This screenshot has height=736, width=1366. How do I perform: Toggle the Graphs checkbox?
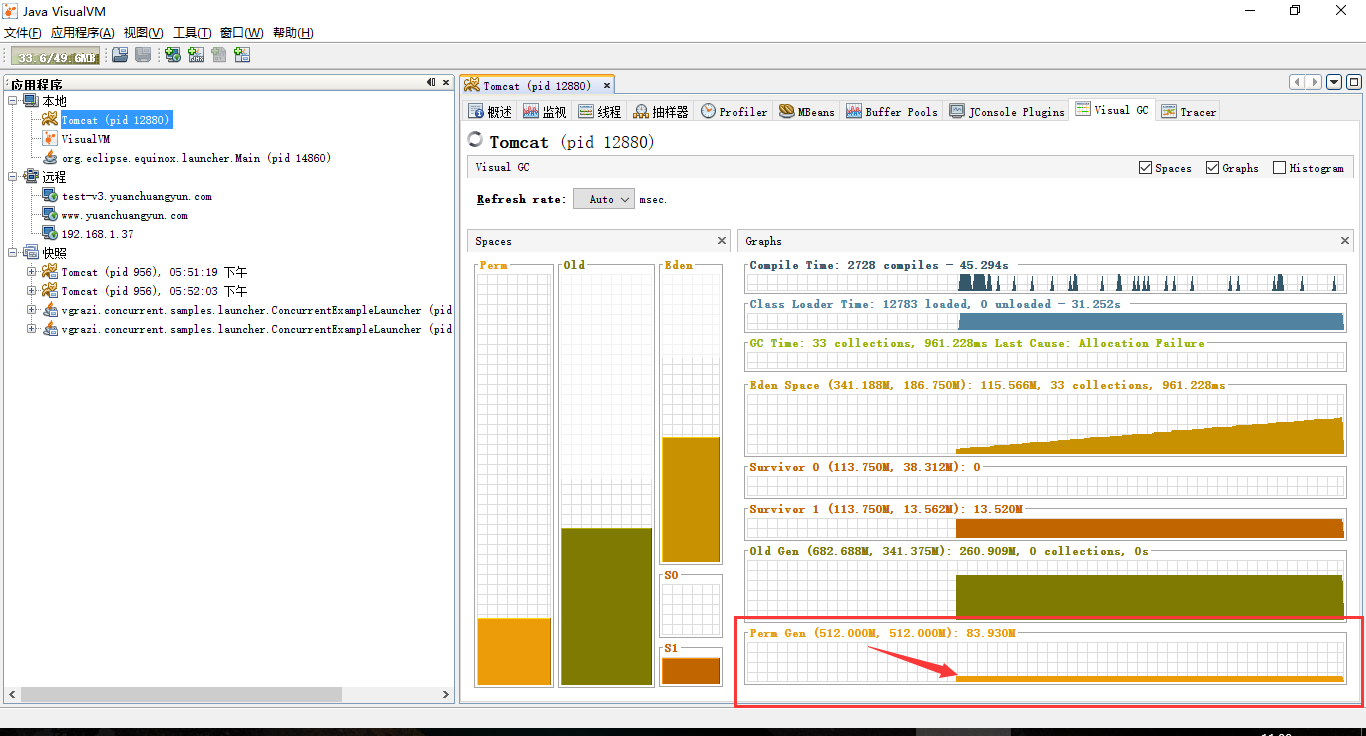[1213, 168]
